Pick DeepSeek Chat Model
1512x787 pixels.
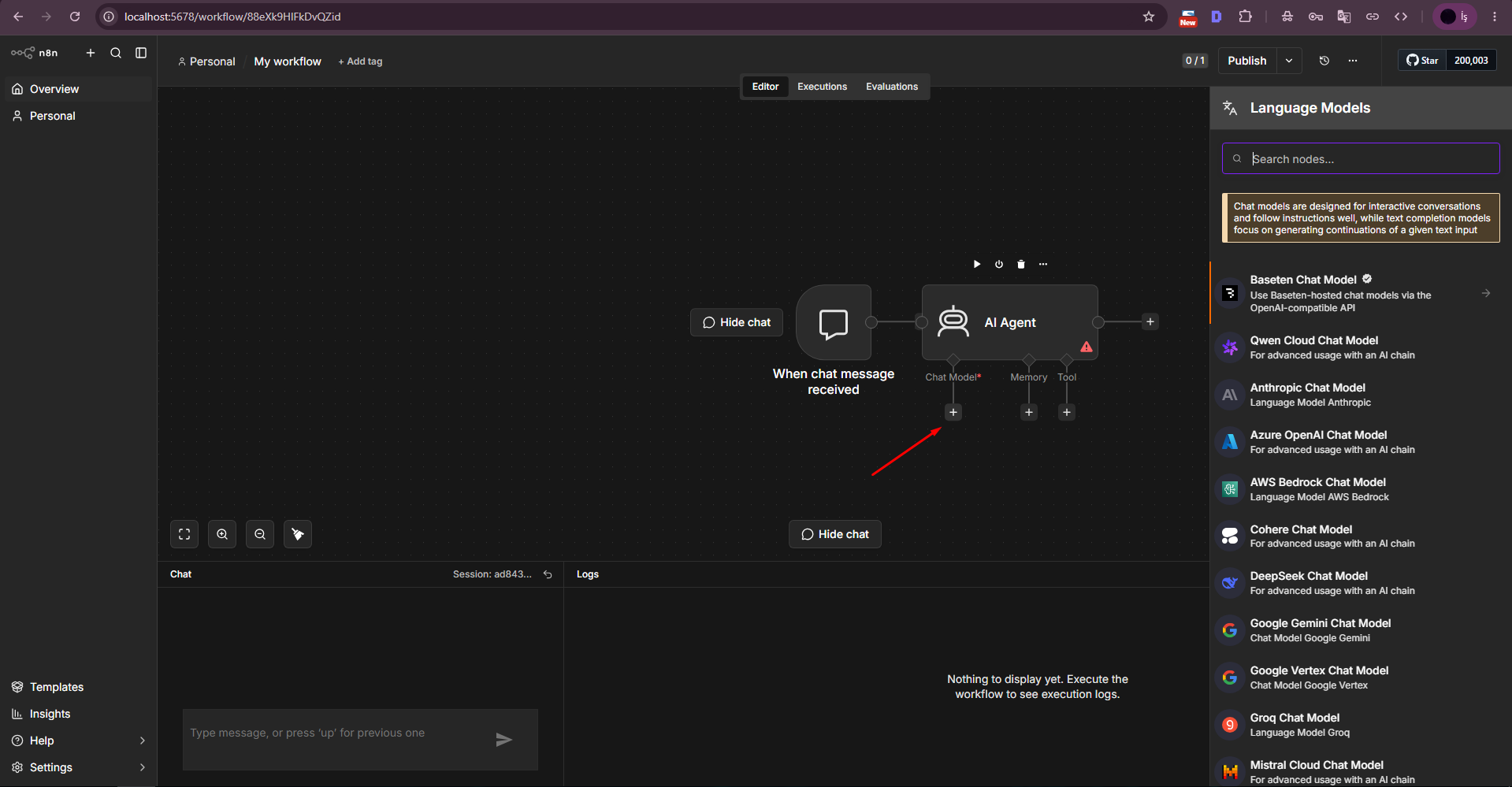[x=1361, y=583]
